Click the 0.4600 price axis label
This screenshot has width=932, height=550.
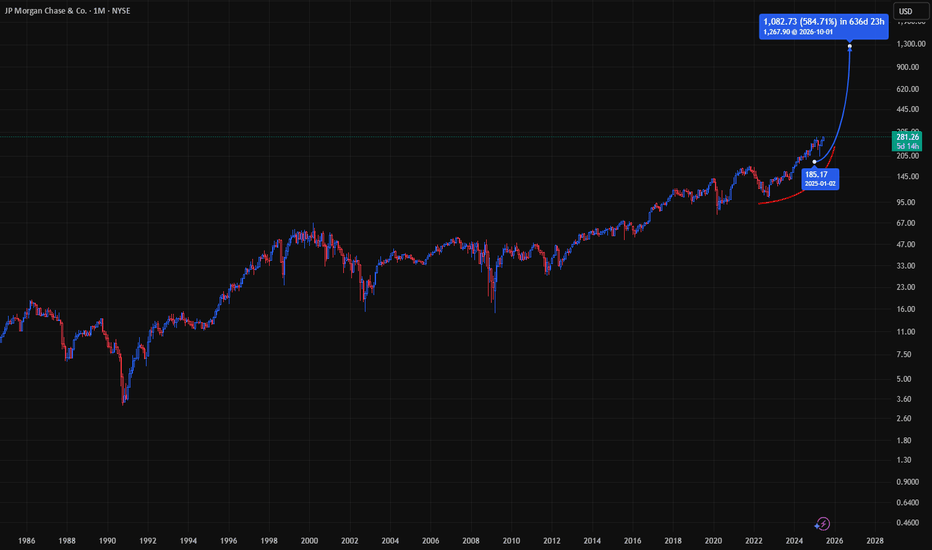click(x=908, y=523)
